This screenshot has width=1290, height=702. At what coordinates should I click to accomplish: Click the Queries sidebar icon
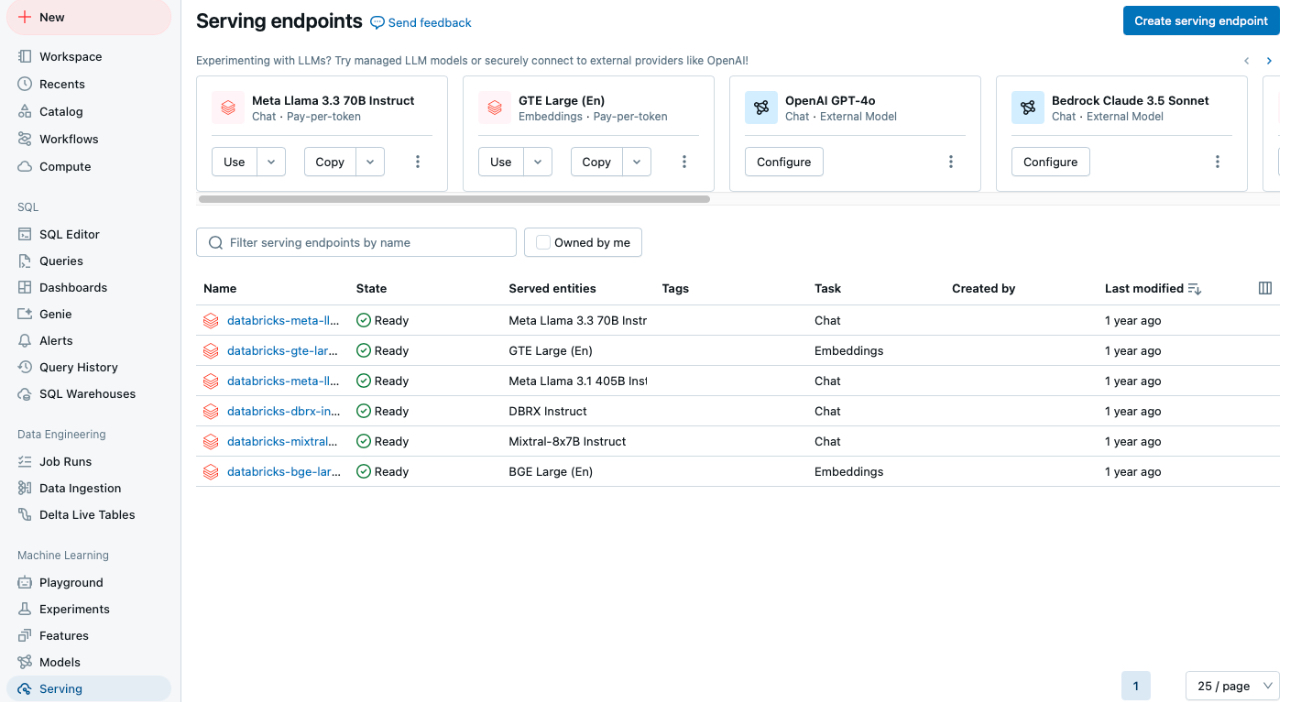click(x=25, y=261)
